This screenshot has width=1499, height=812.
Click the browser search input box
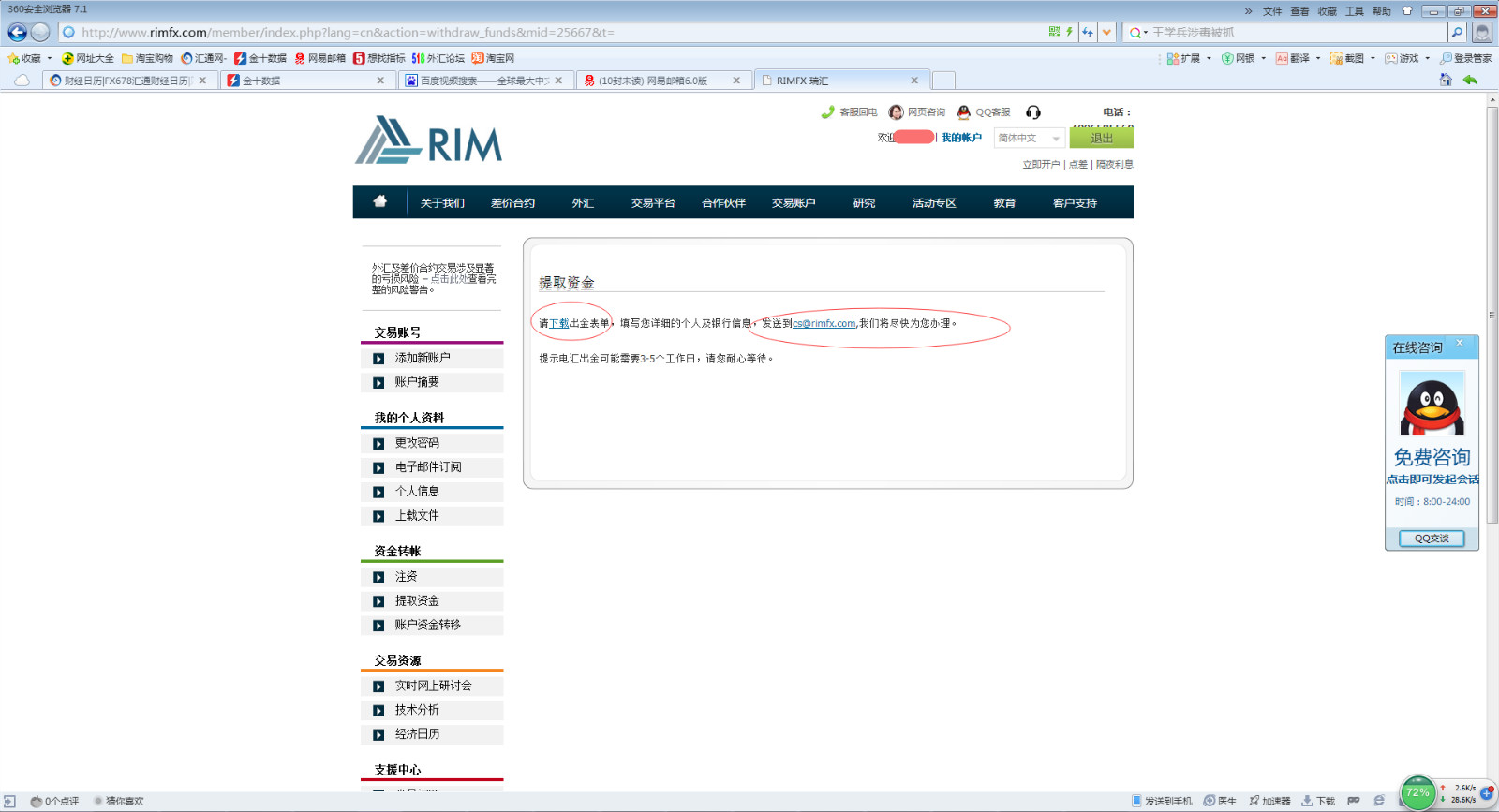click(1298, 33)
